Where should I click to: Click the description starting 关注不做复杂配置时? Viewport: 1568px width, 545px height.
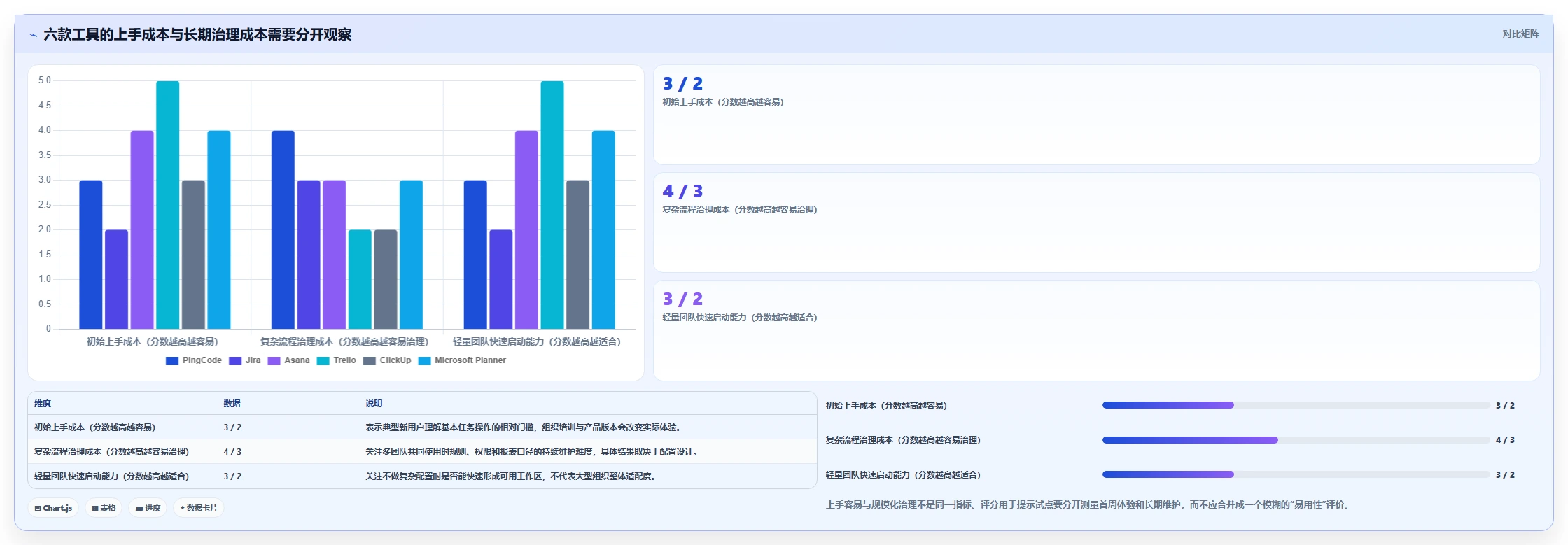(510, 476)
